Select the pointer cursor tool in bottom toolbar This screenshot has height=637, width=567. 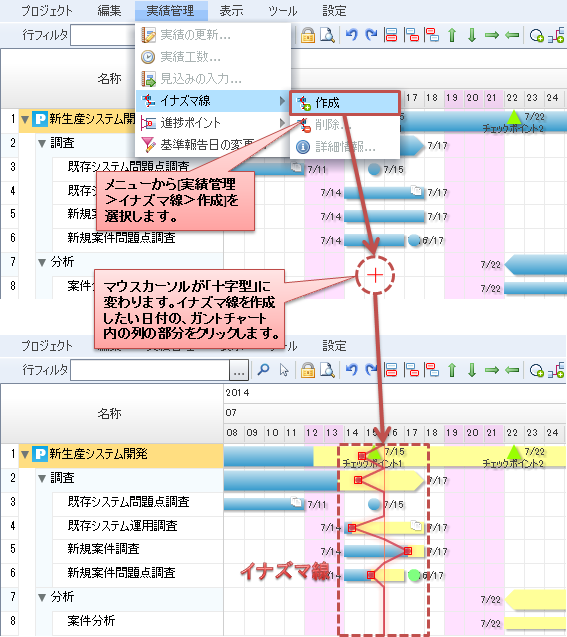coord(284,370)
